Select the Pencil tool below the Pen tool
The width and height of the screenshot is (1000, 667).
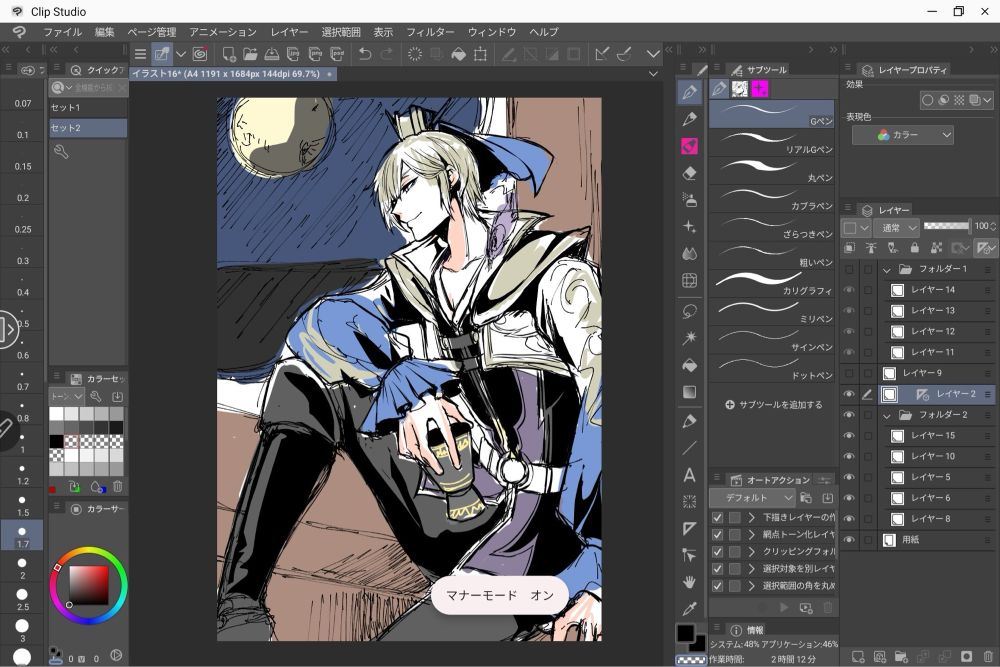coord(689,119)
